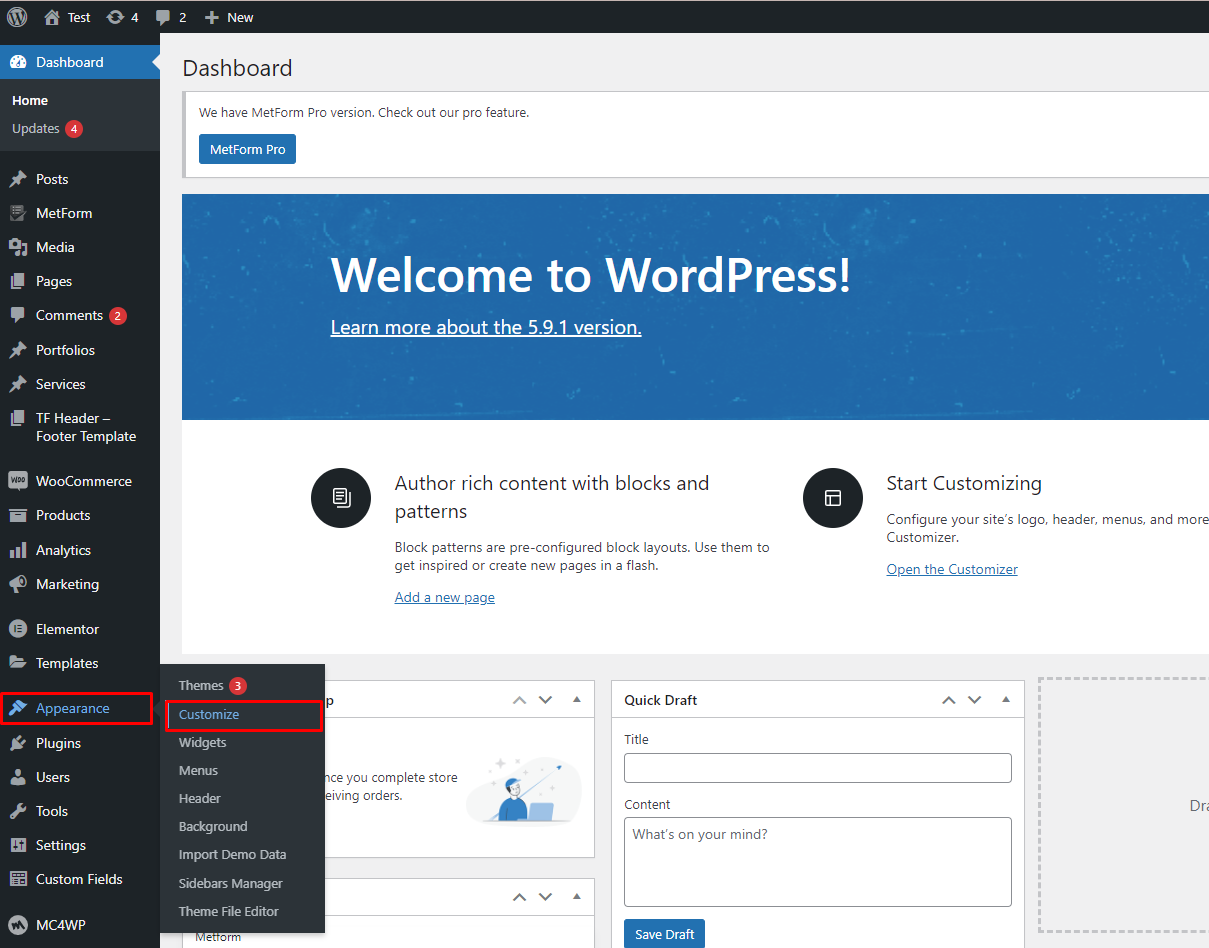Open the comments bubble in the admin bar
Screen dimensions: 1209x948
pos(162,18)
